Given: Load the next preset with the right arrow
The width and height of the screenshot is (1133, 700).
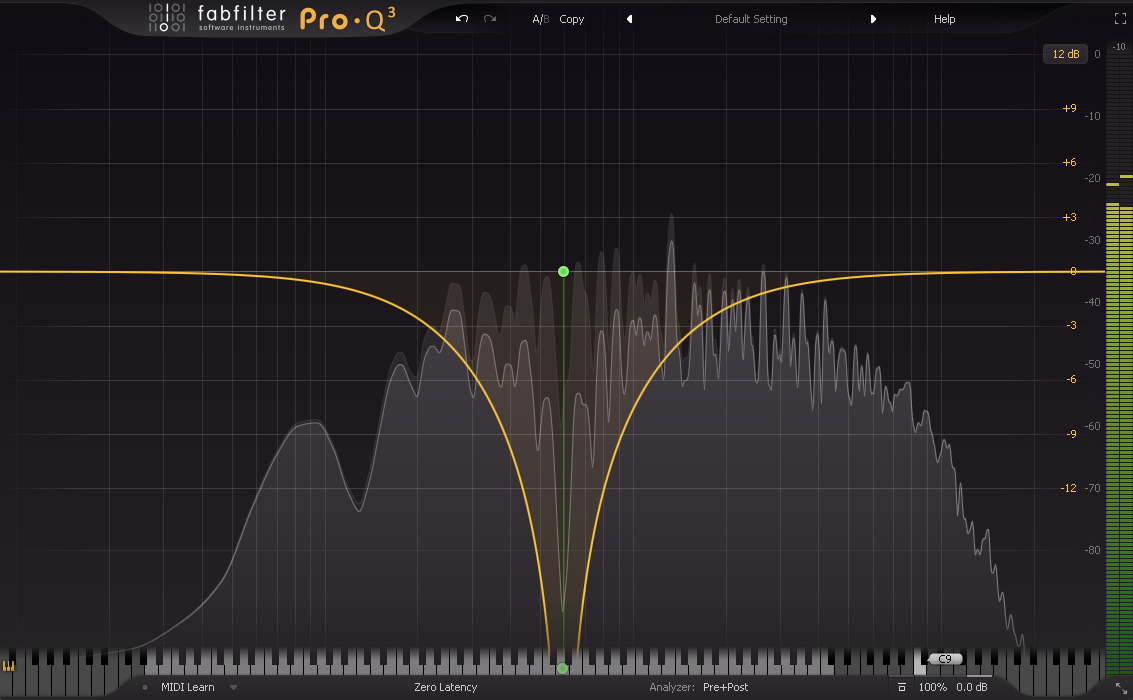Looking at the screenshot, I should [x=873, y=19].
